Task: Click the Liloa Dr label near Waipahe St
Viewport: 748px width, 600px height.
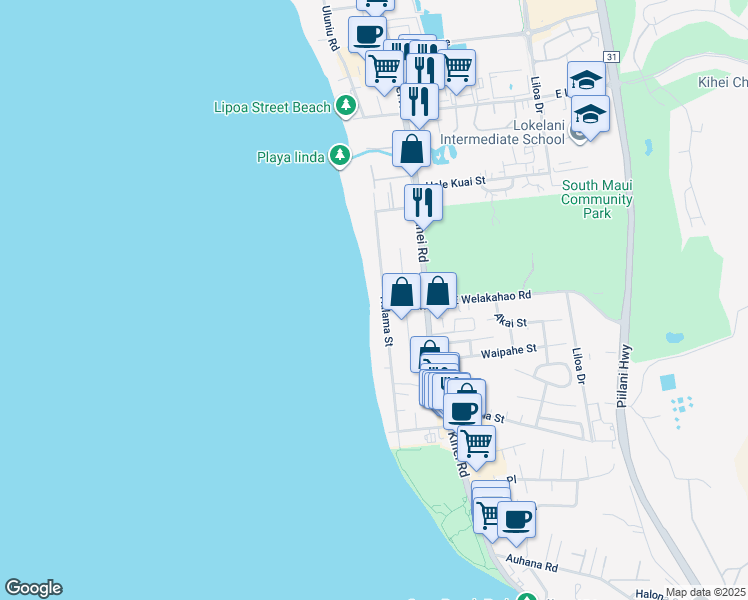Action: tap(578, 366)
